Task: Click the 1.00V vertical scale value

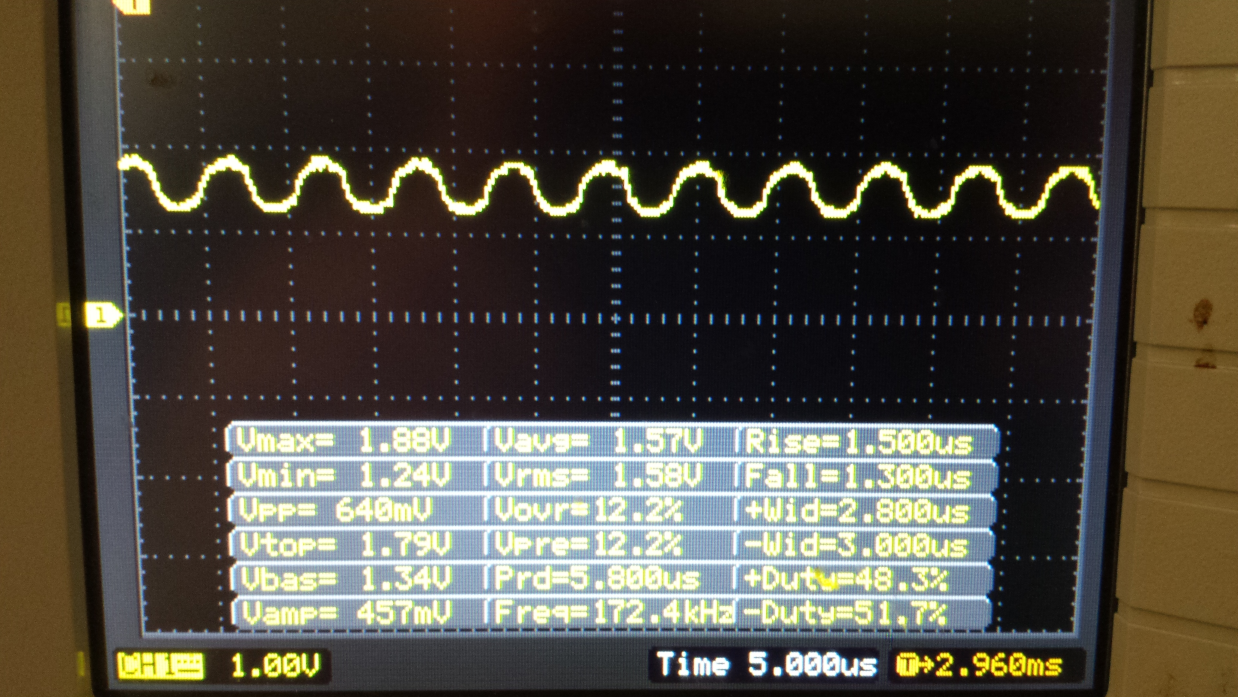Action: tap(275, 665)
